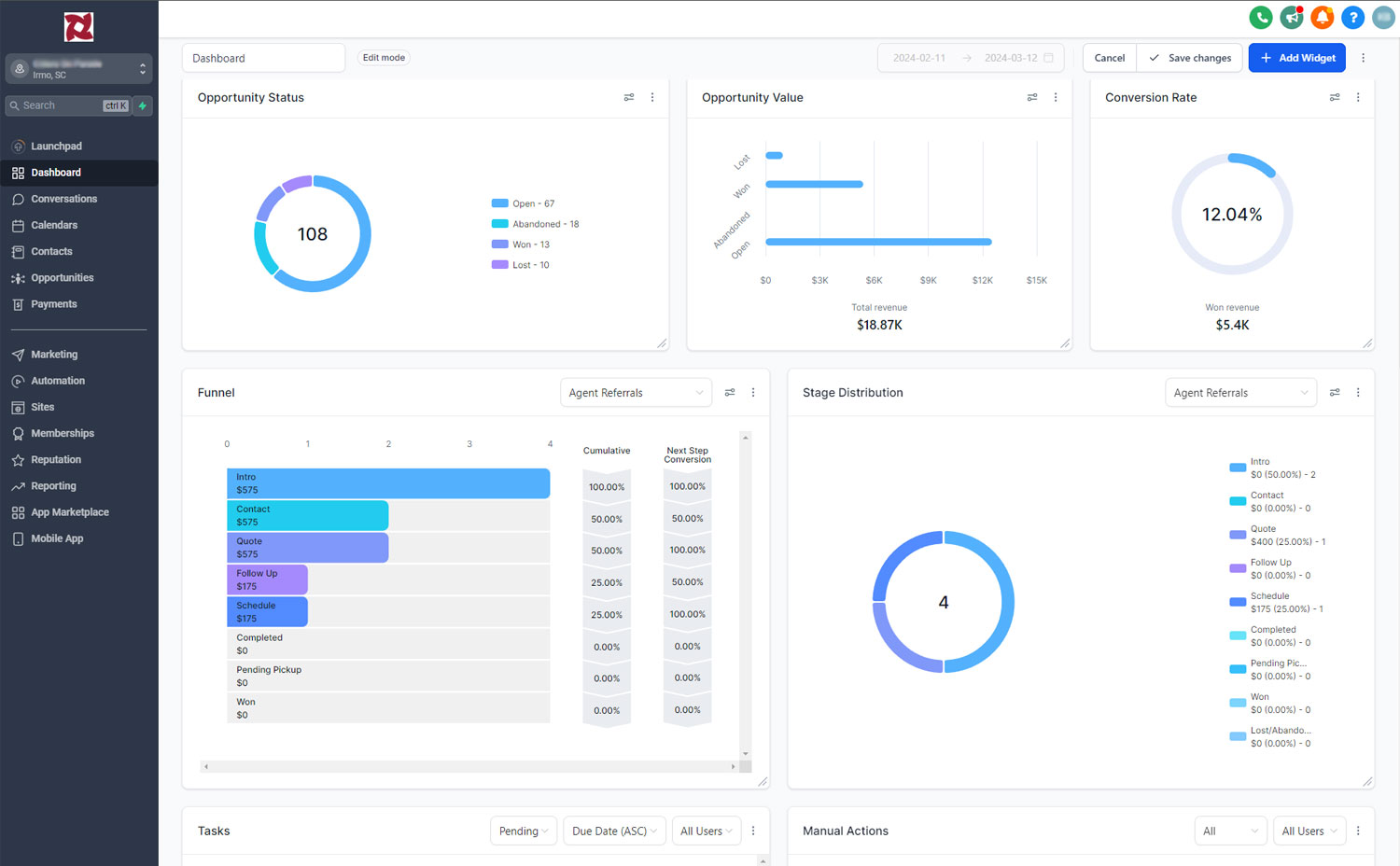
Task: Open Opportunity Status widget options menu
Action: pyautogui.click(x=652, y=97)
